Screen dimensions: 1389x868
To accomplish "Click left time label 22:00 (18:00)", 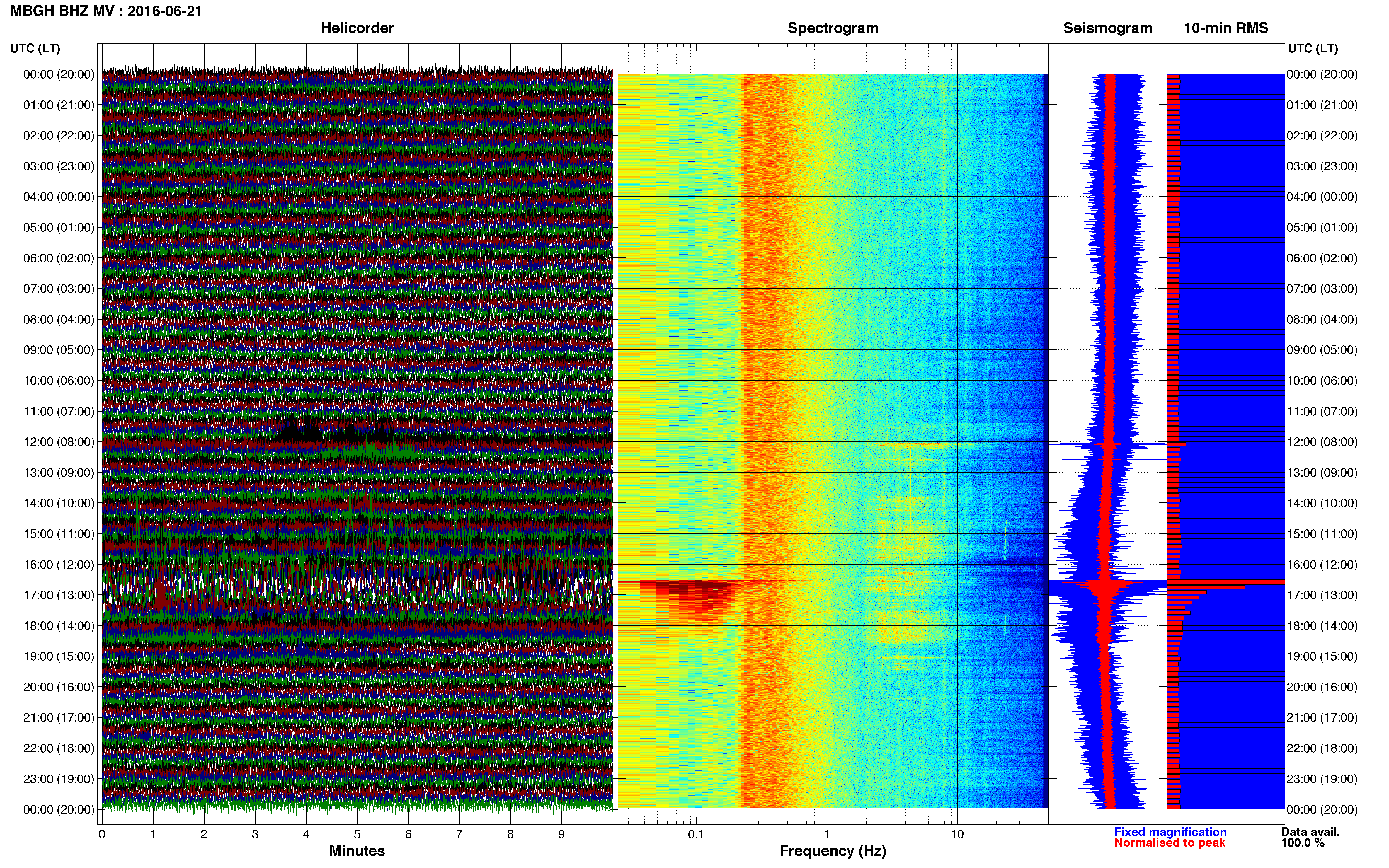I will coord(59,748).
